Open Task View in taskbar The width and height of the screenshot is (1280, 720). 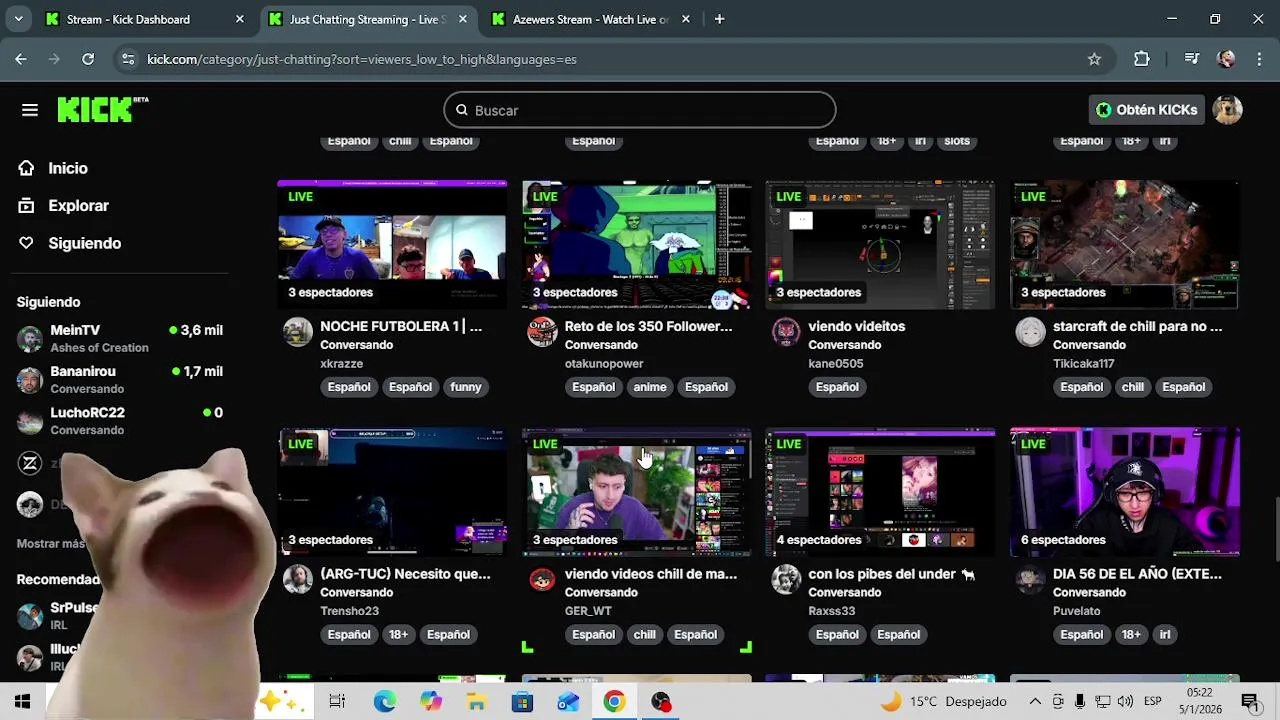pos(337,702)
